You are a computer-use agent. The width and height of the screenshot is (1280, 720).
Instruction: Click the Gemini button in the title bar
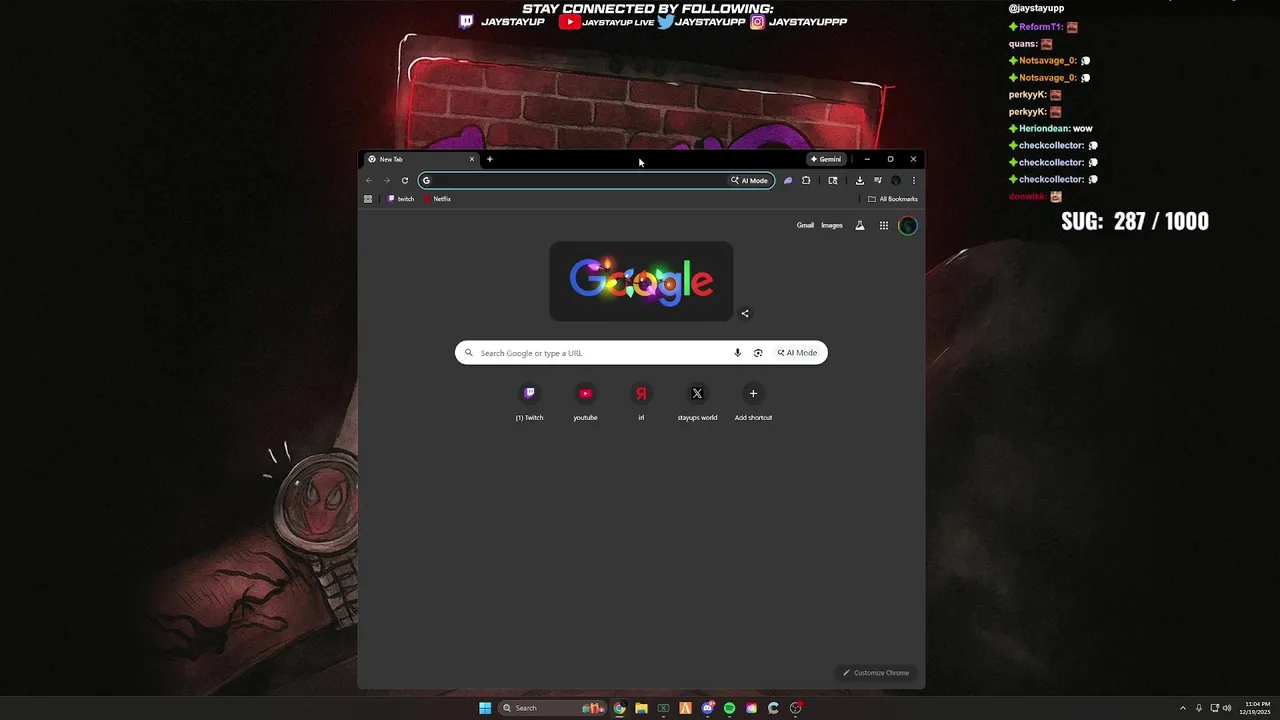[826, 159]
